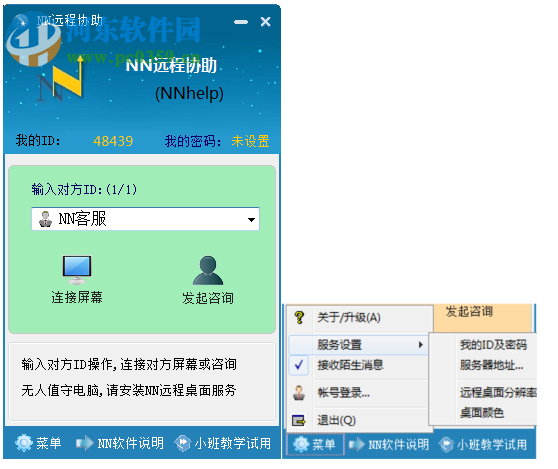
Task: Click the ID number 48439
Action: 113,141
